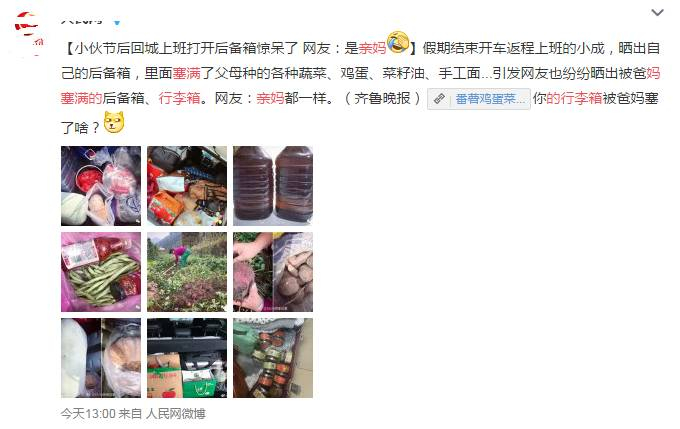The width and height of the screenshot is (680, 429).
Task: Click the verified badge beside the username
Action: coord(117,20)
